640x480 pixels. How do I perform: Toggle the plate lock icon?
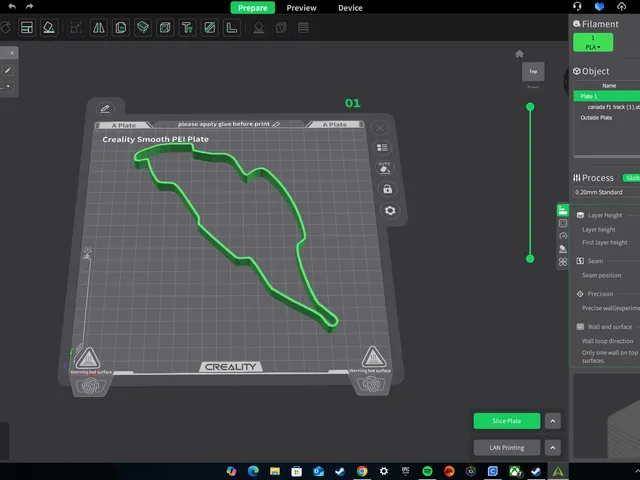(387, 189)
